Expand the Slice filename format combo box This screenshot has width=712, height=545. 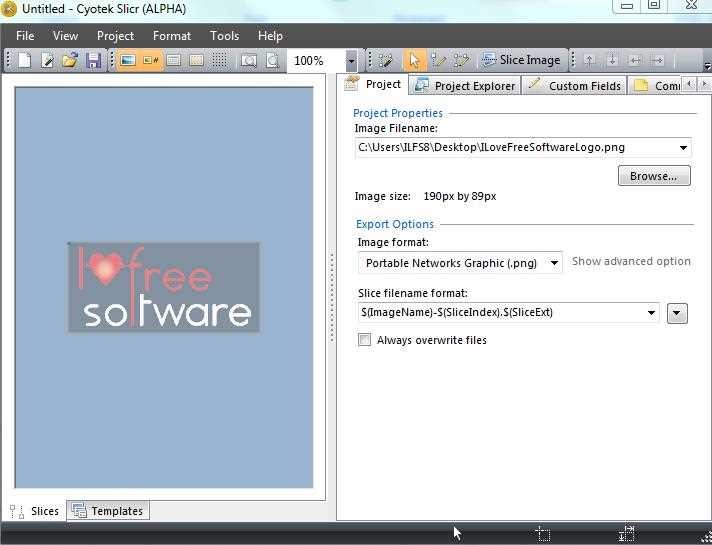coord(651,313)
